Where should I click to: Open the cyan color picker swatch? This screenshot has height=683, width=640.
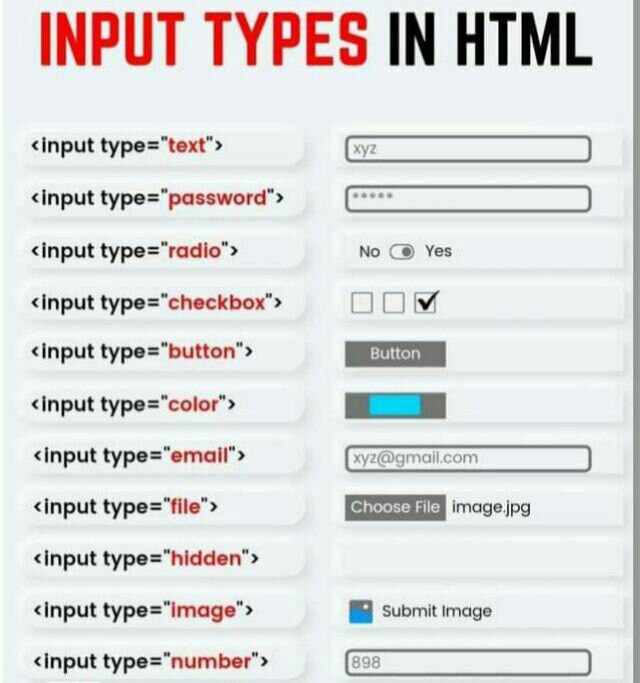[395, 405]
